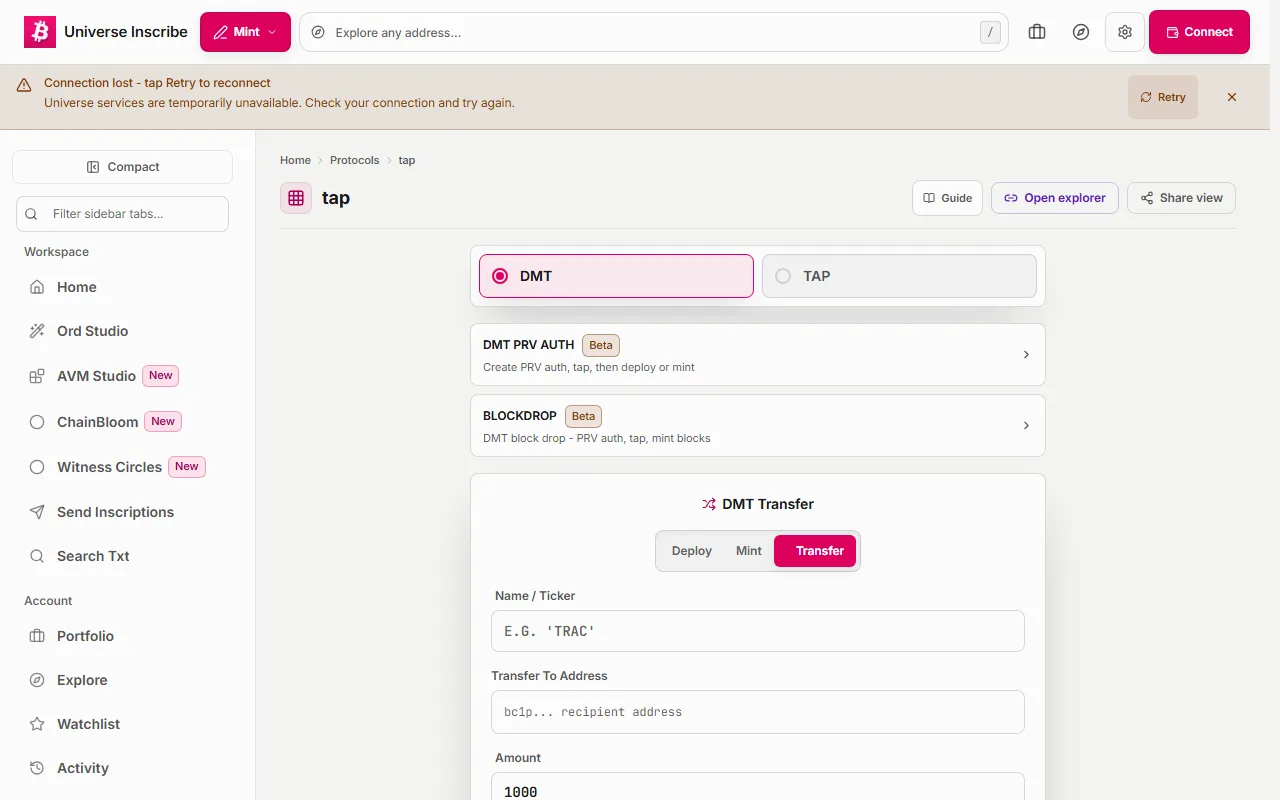Click the tap grid icon beside title
Viewport: 1280px width, 800px height.
click(296, 198)
